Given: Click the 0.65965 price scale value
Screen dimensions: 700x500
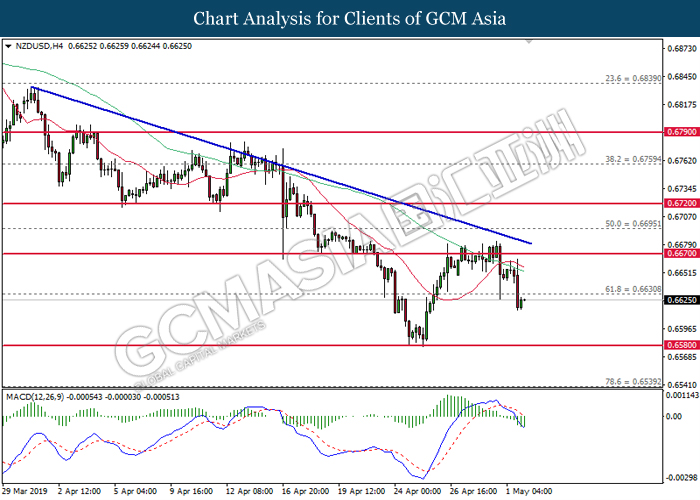Looking at the screenshot, I should (682, 329).
